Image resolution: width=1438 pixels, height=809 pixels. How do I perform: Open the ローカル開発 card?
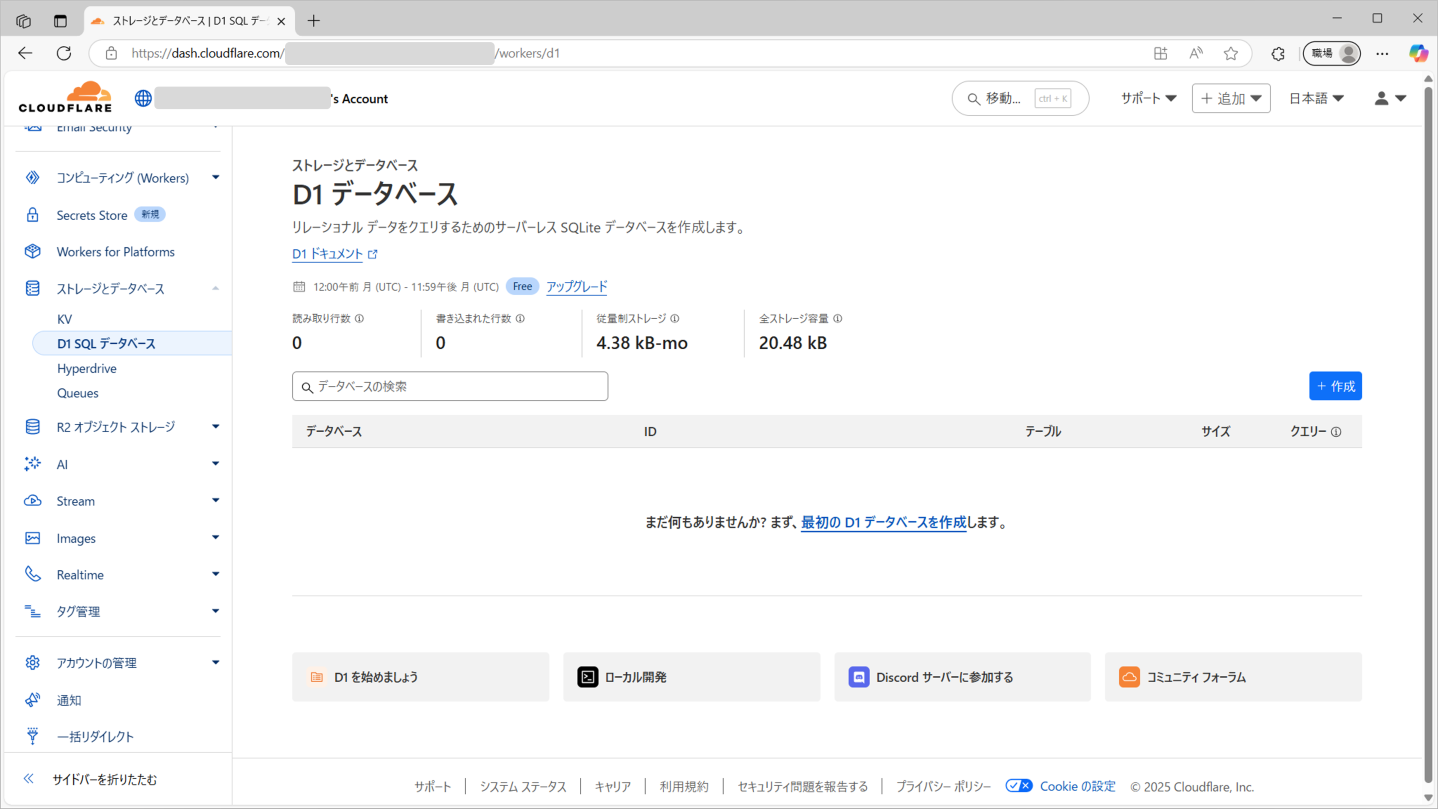(691, 677)
